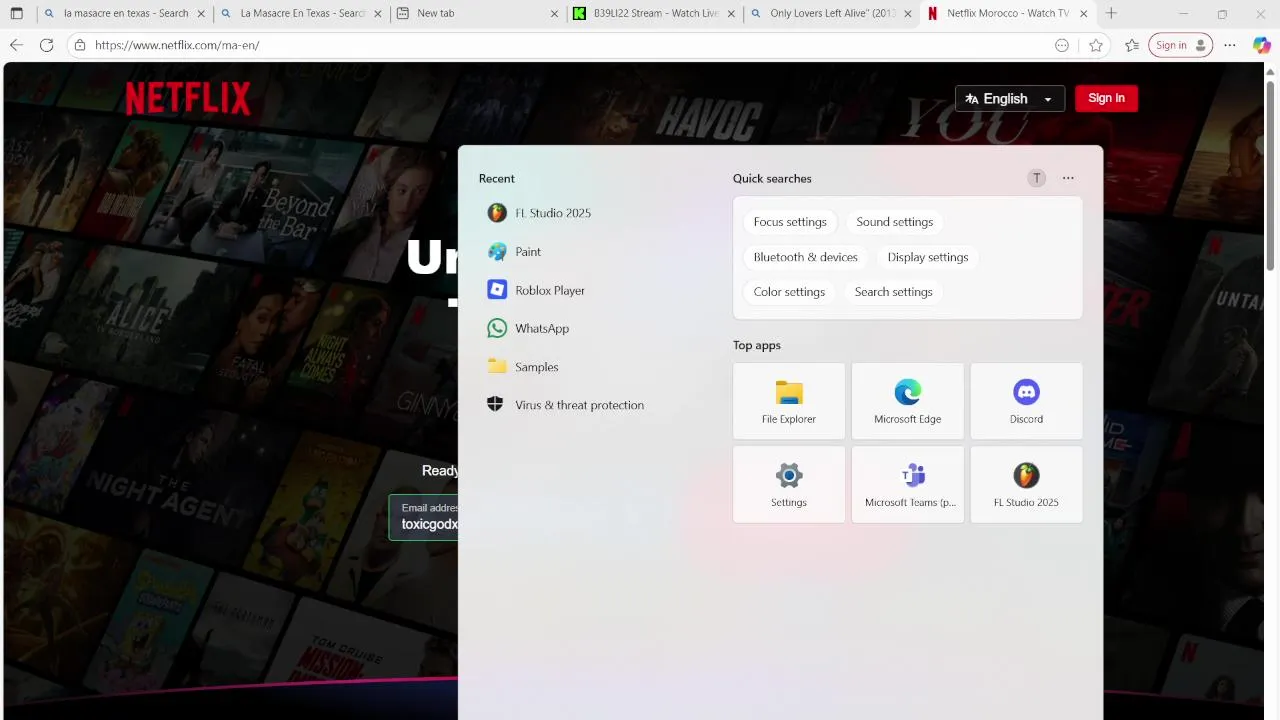Open a new browser tab
This screenshot has width=1280, height=720.
[1111, 14]
